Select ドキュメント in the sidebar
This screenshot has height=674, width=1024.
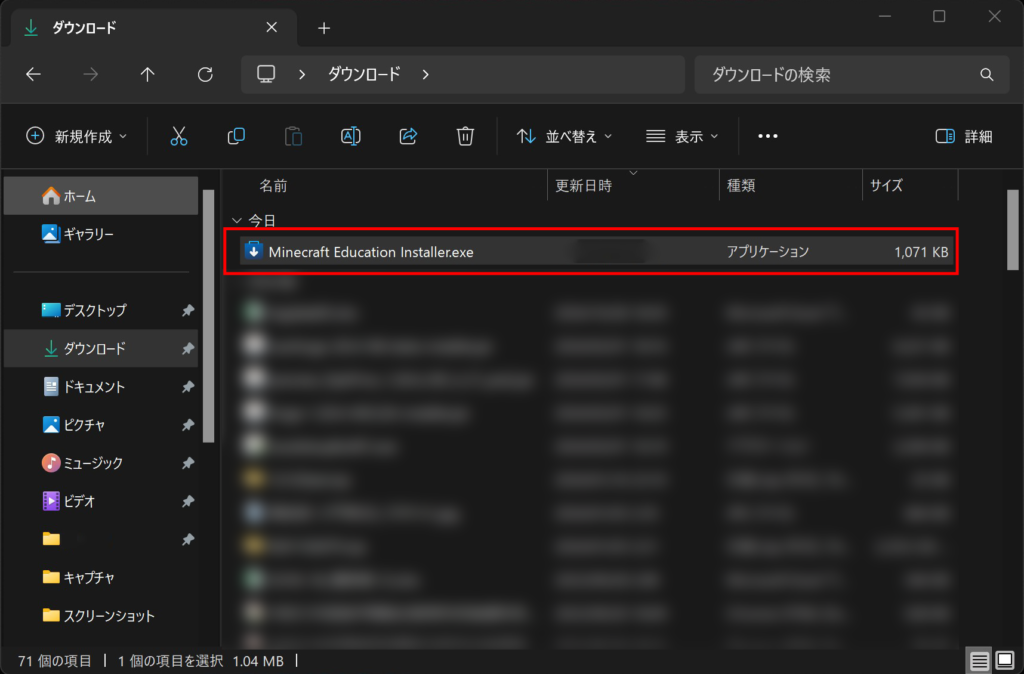94,386
